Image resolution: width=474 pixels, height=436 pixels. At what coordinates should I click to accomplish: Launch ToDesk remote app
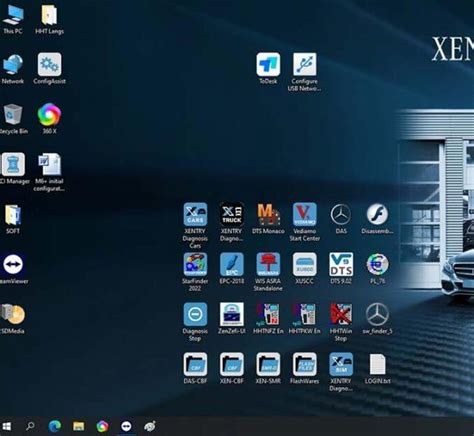(268, 69)
